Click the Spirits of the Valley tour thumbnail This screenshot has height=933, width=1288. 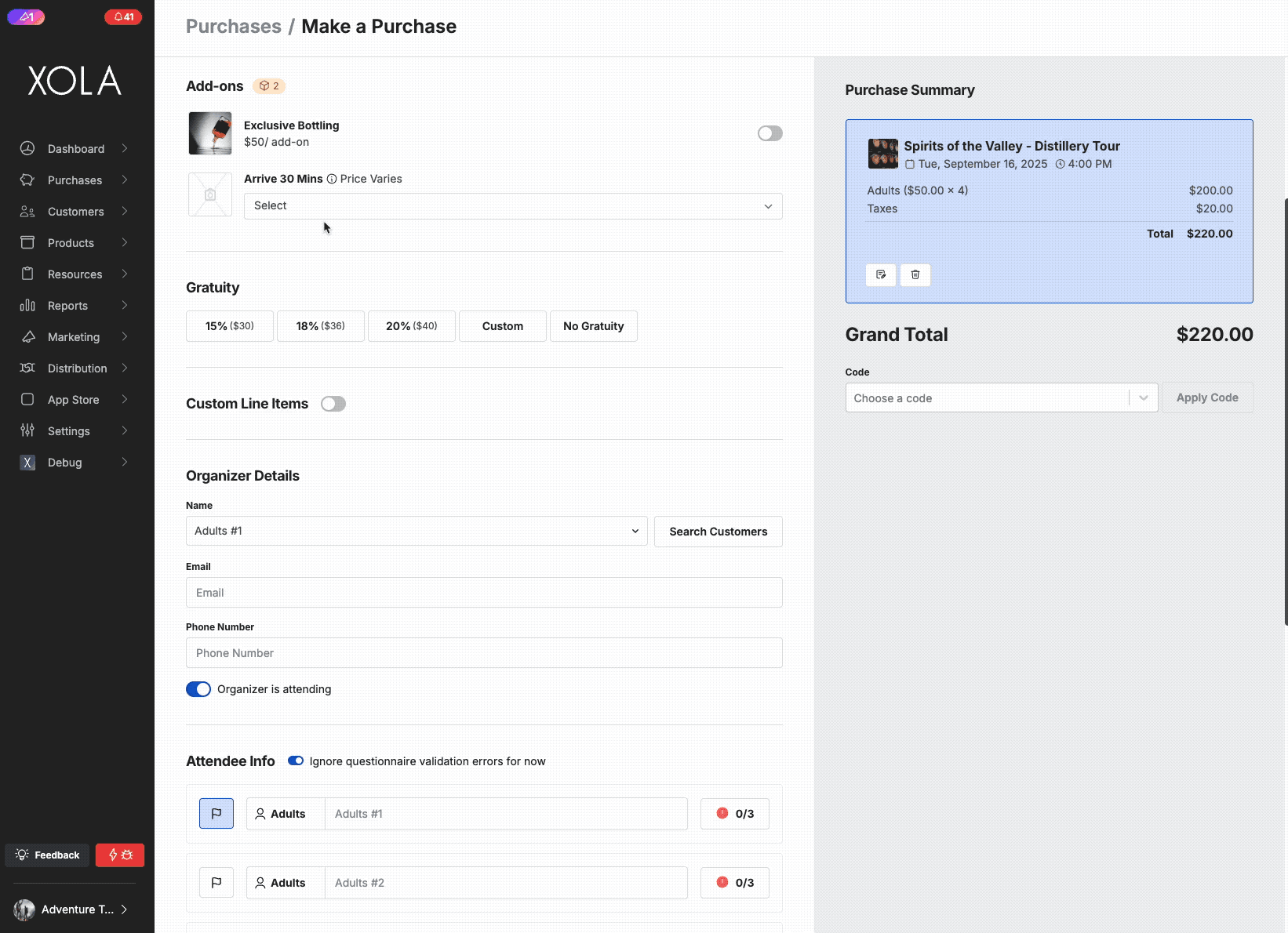(882, 154)
